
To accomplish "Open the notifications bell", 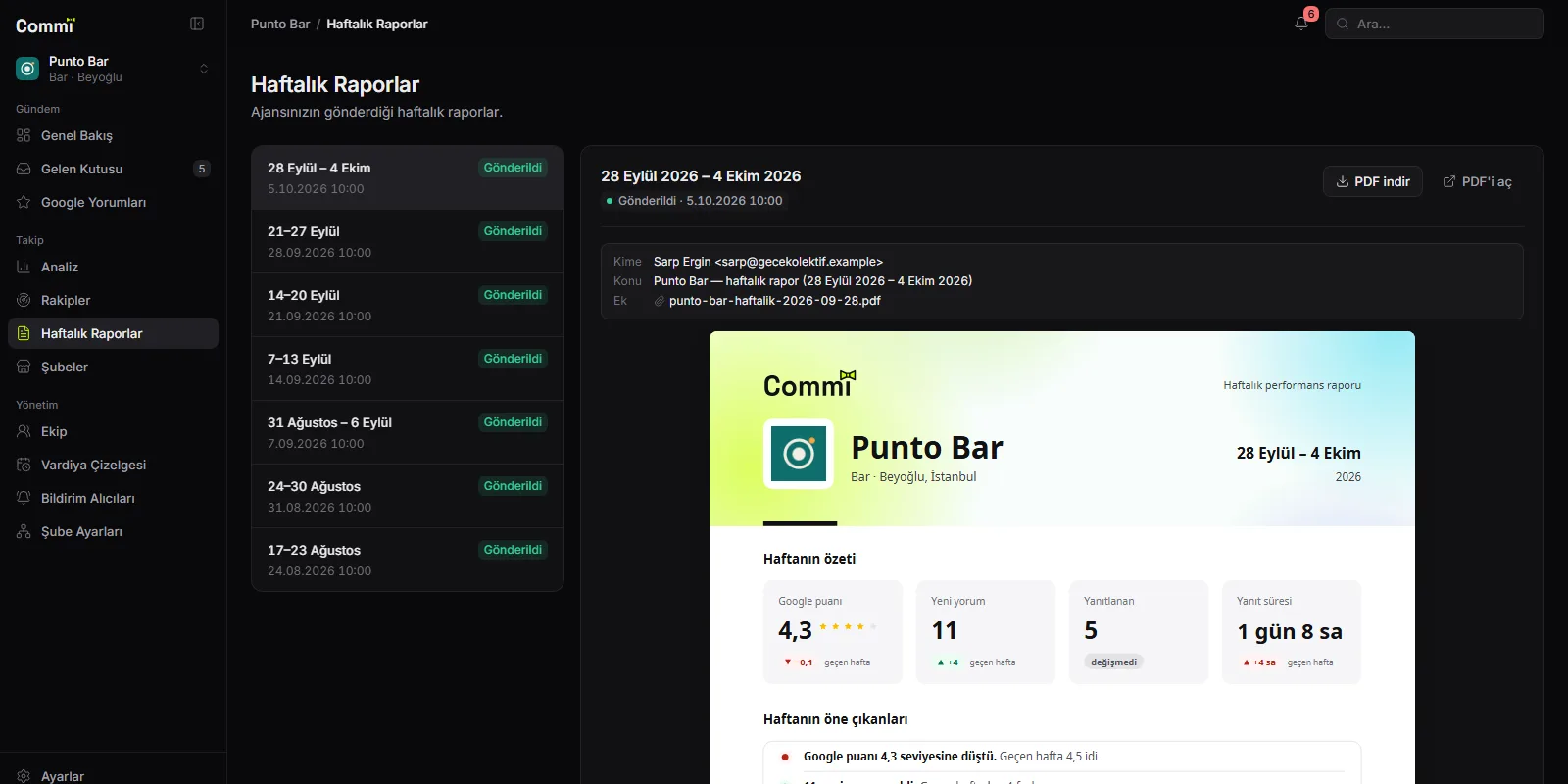I will click(x=1301, y=24).
